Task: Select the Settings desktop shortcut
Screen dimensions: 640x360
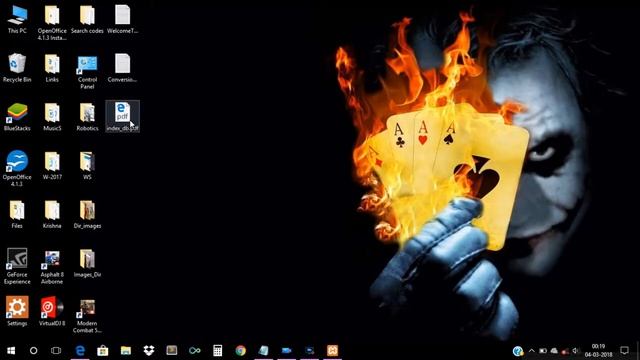Action: pos(17,311)
